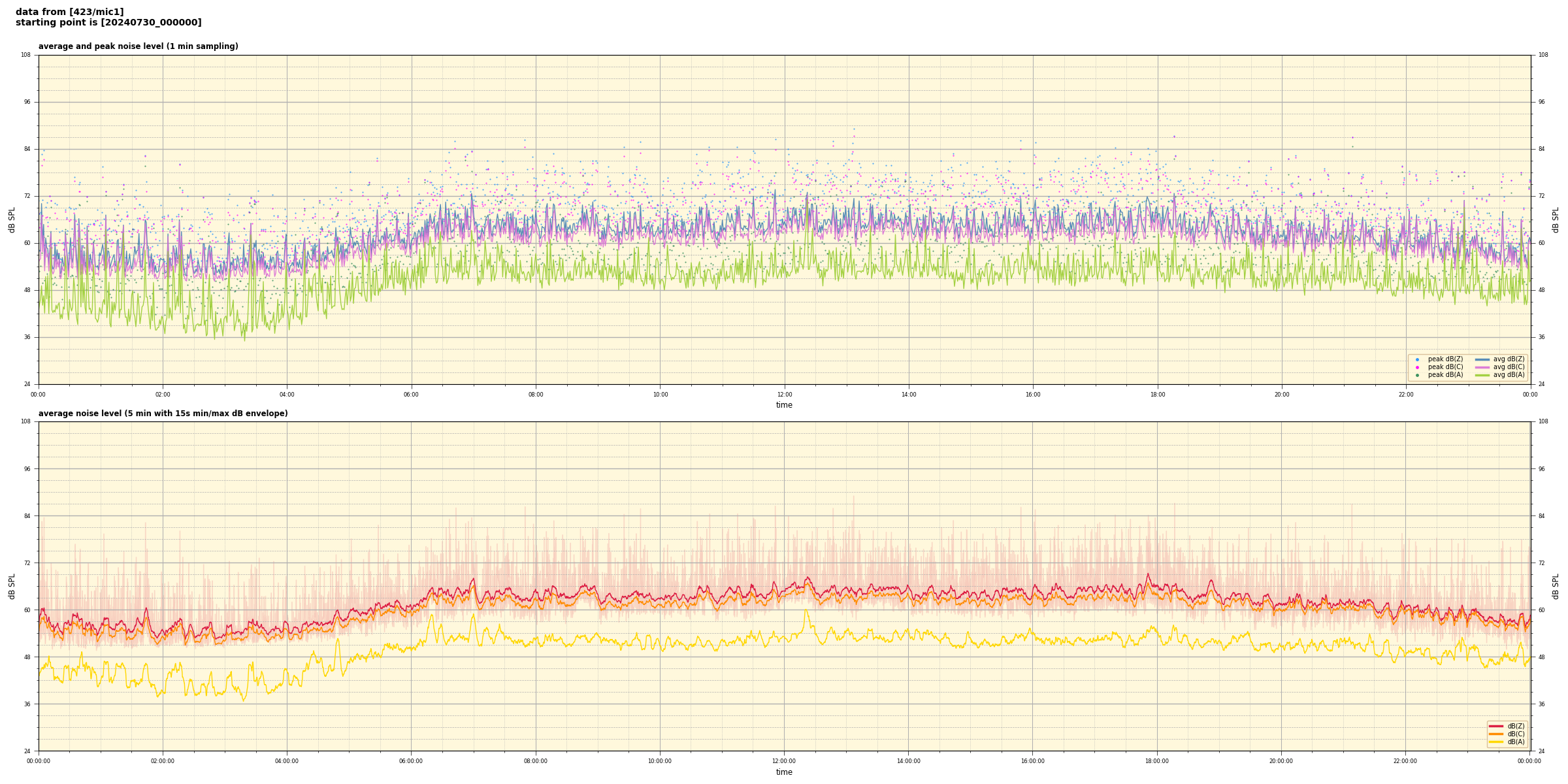Click the 06:00 tick on upper time axis
Viewport: 1568px width, 784px height.
tap(412, 395)
